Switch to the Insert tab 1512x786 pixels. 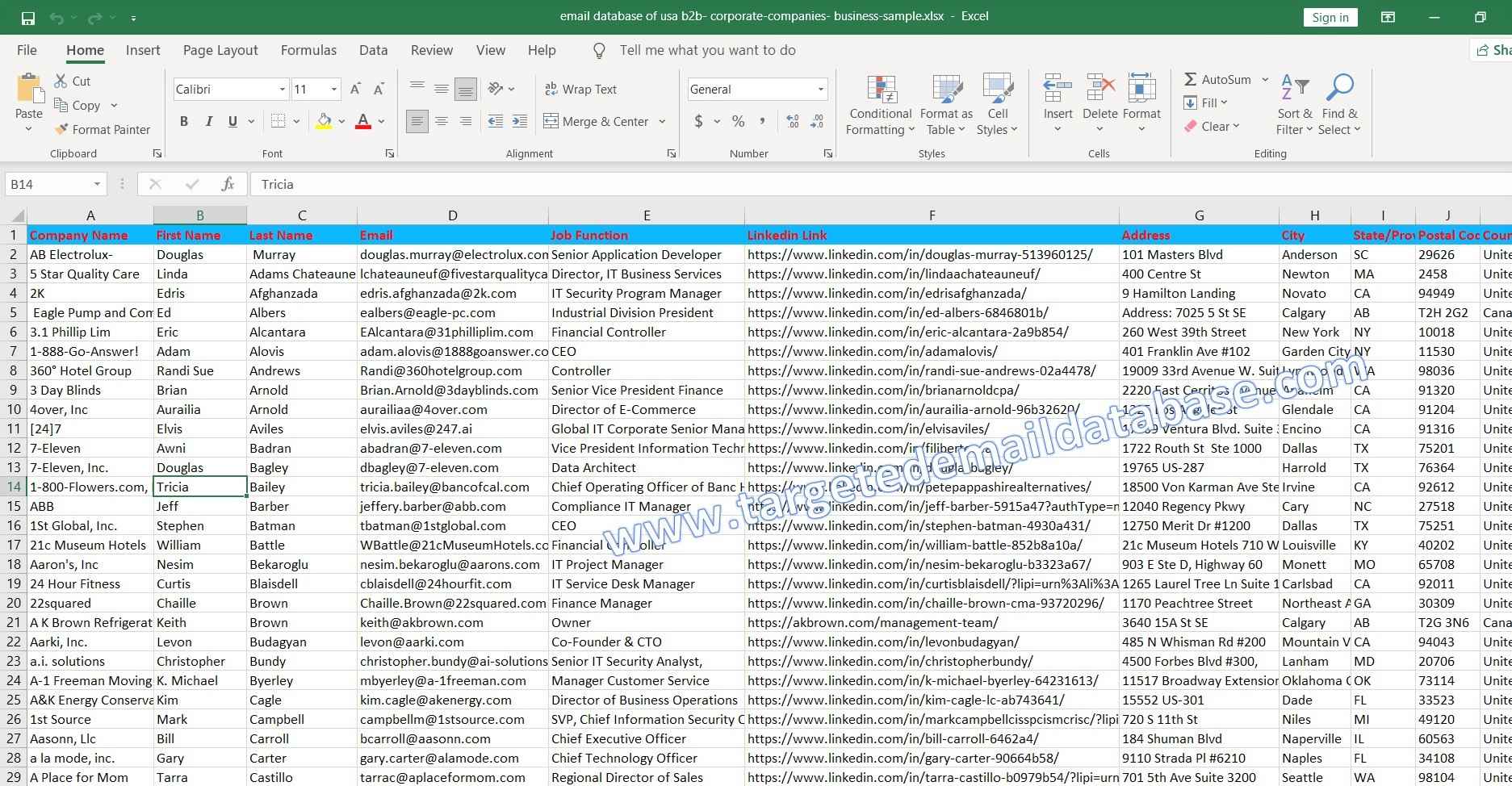(143, 50)
